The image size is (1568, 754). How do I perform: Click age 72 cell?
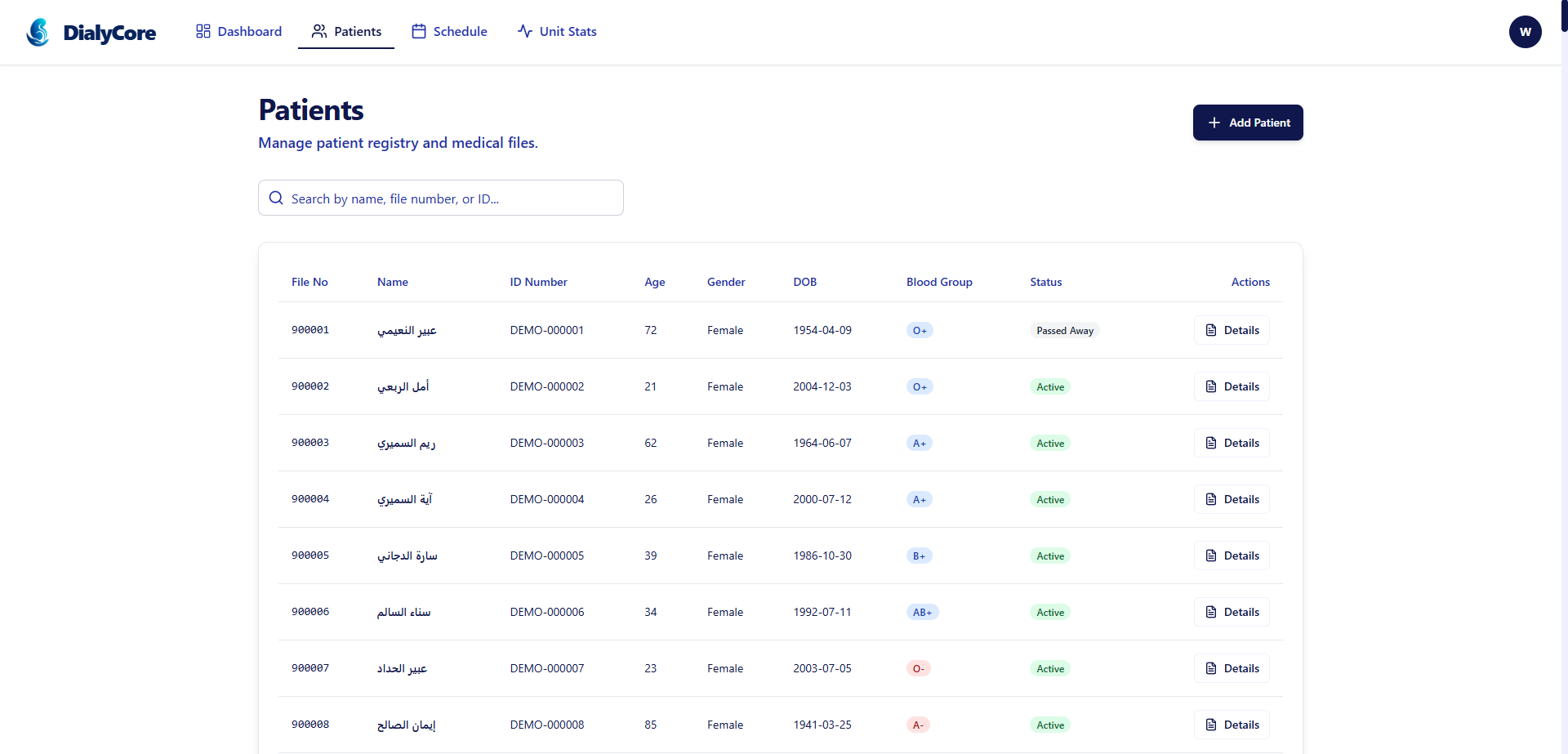click(651, 330)
